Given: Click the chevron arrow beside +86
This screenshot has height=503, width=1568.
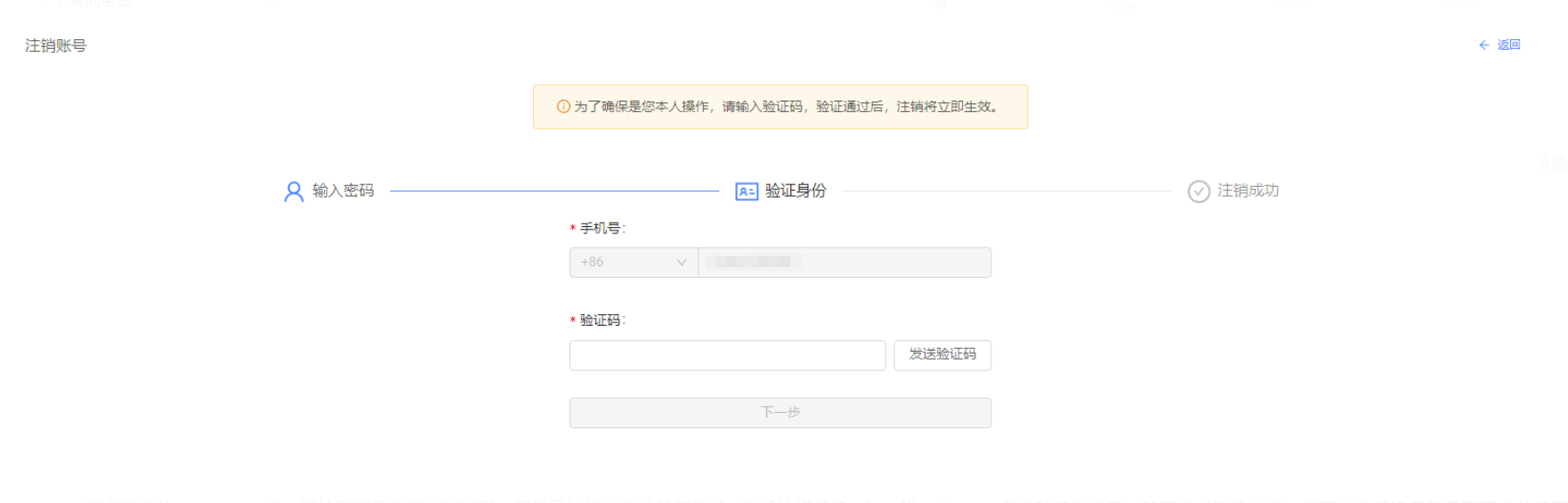Looking at the screenshot, I should (682, 263).
